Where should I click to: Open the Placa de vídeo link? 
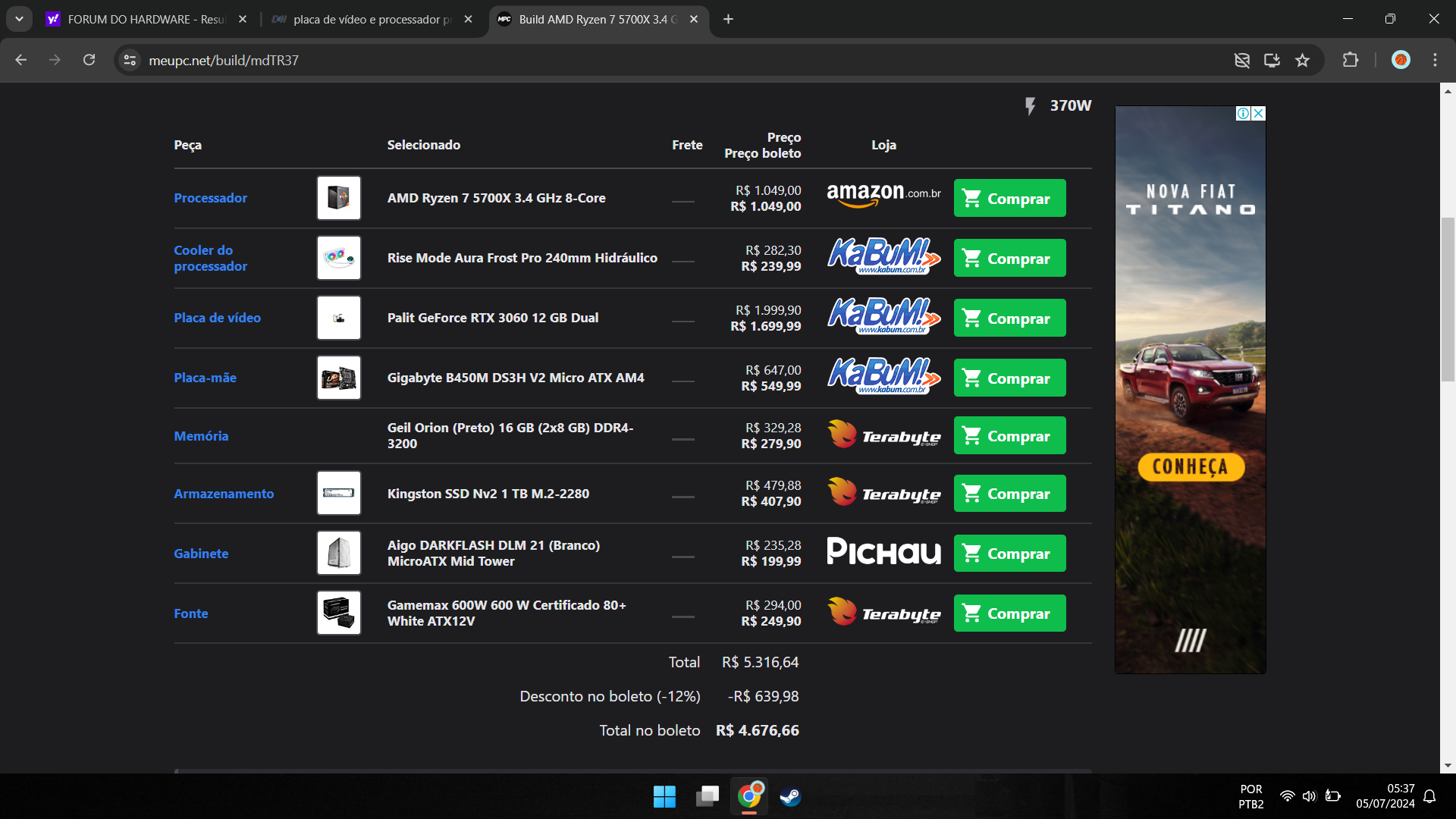point(217,318)
